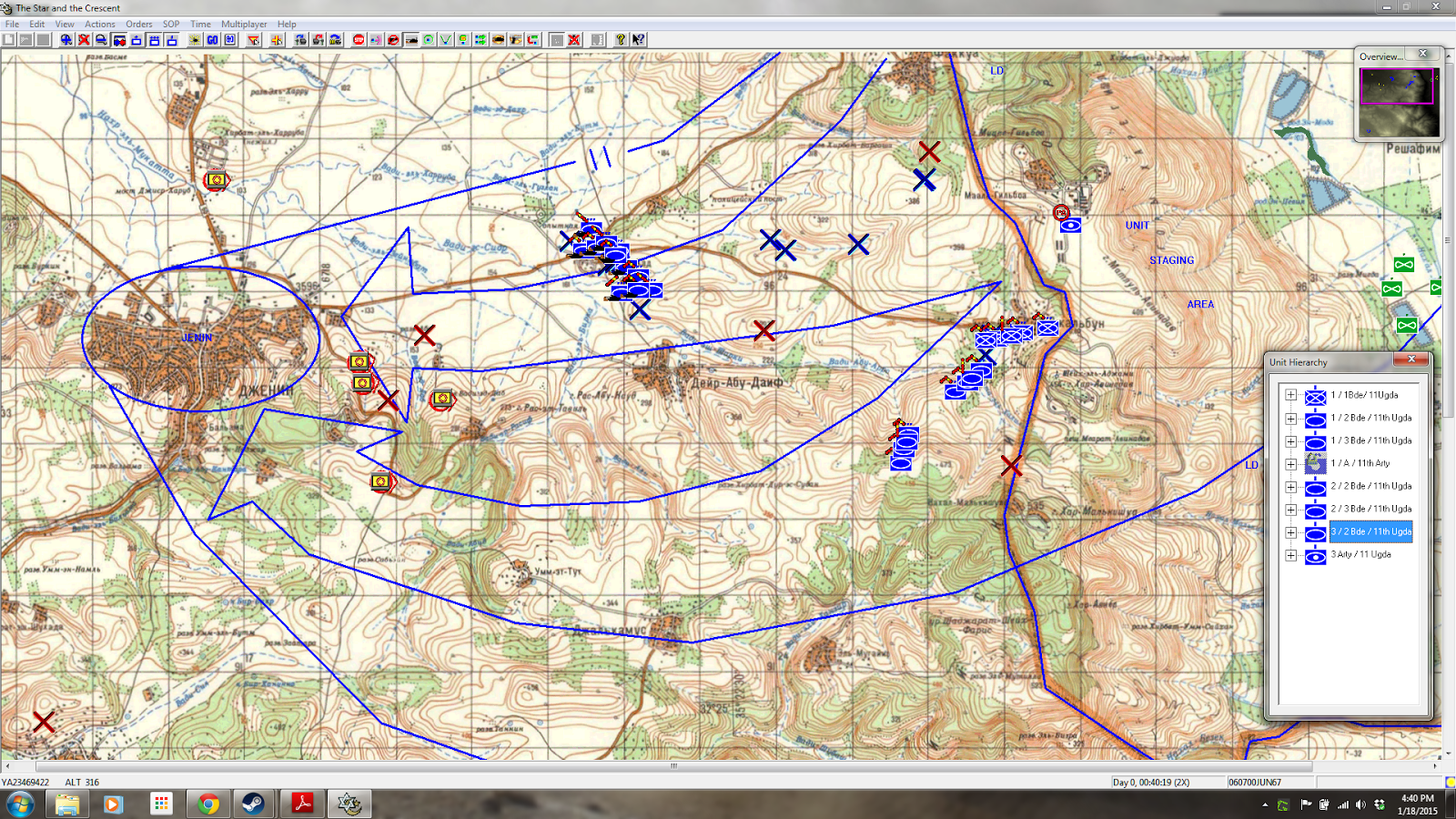Open the View menu
The width and height of the screenshot is (1456, 819).
point(65,24)
